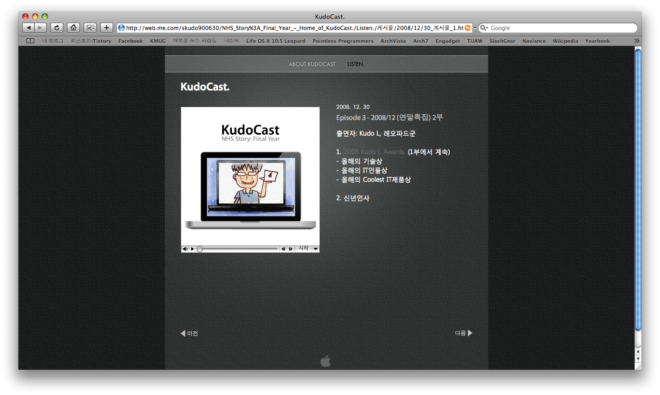660x395 pixels.
Task: Switch to the LISTEN navigation tab
Action: tap(356, 64)
